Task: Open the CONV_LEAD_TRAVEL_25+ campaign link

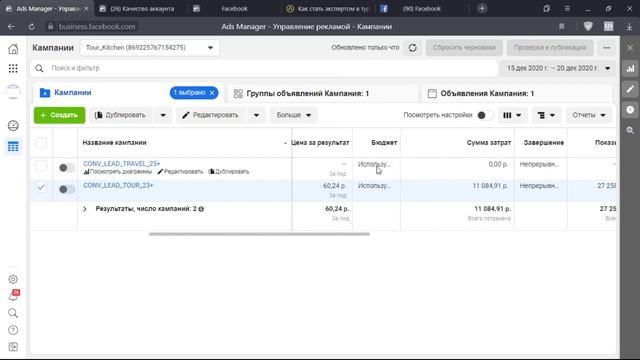Action: (122, 164)
